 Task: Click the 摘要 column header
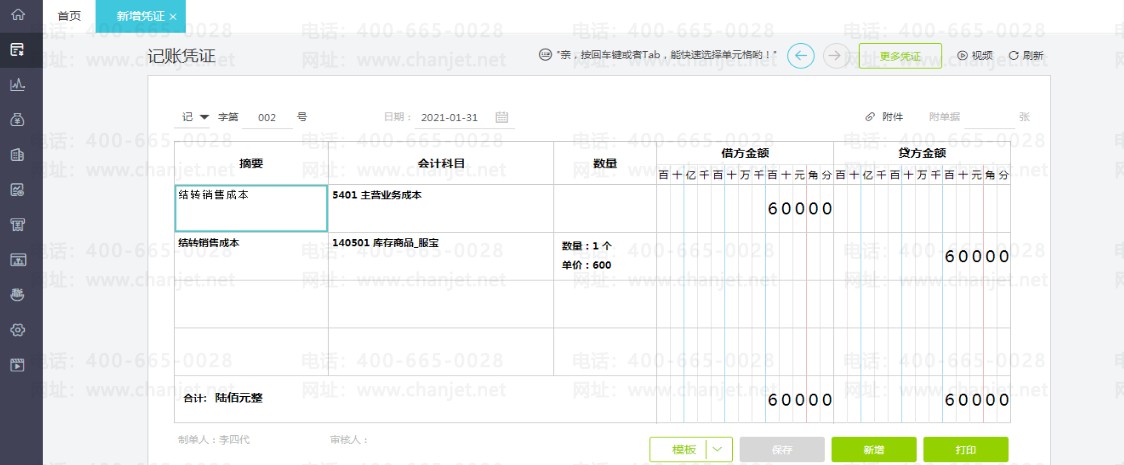point(252,163)
